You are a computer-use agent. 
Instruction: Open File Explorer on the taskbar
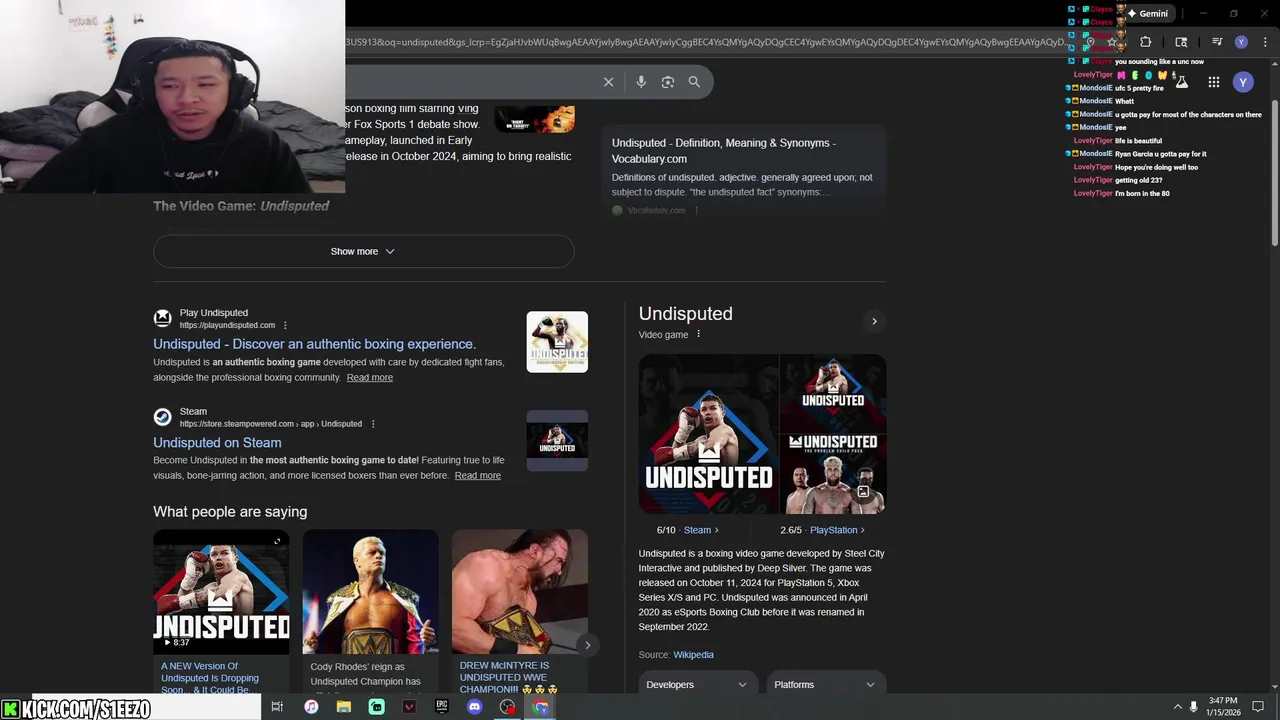(344, 707)
